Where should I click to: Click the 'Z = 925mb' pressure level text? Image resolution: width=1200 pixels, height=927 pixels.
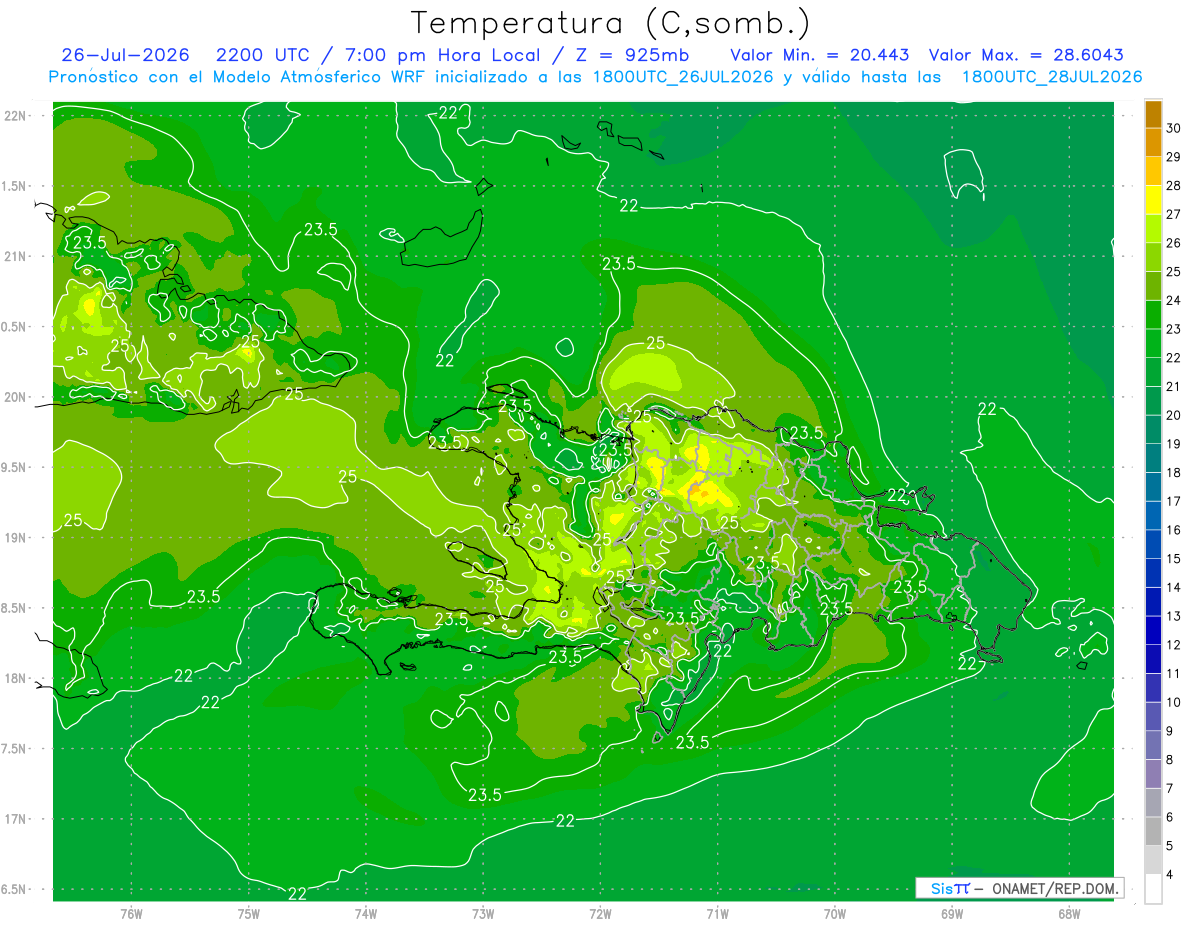tap(632, 55)
